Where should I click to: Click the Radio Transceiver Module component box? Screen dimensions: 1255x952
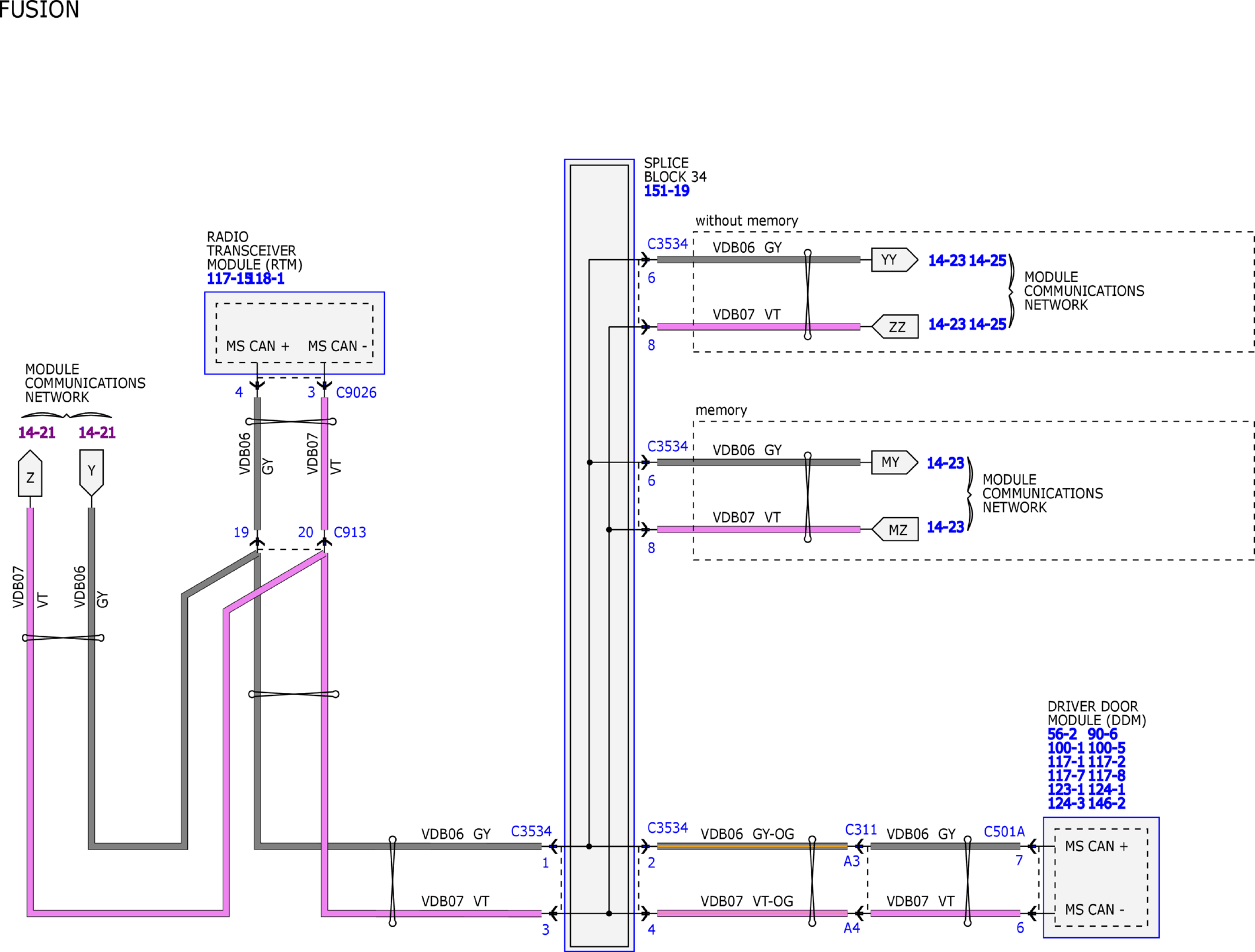pos(295,333)
